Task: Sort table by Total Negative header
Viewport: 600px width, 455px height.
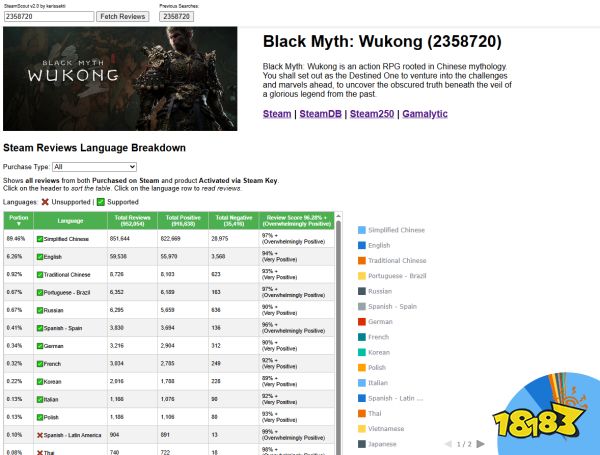Action: (x=234, y=220)
